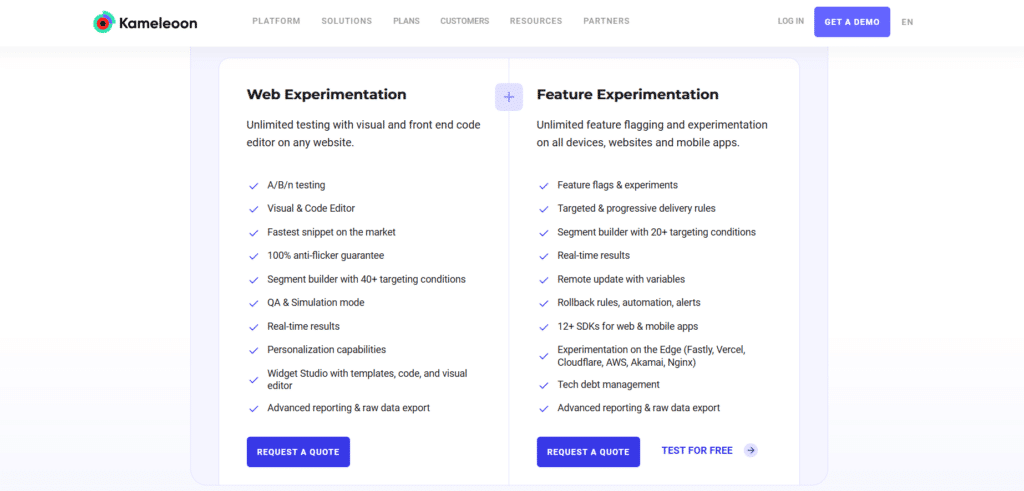This screenshot has width=1024, height=491.
Task: Click the Kameleoon logo icon
Action: click(x=104, y=21)
